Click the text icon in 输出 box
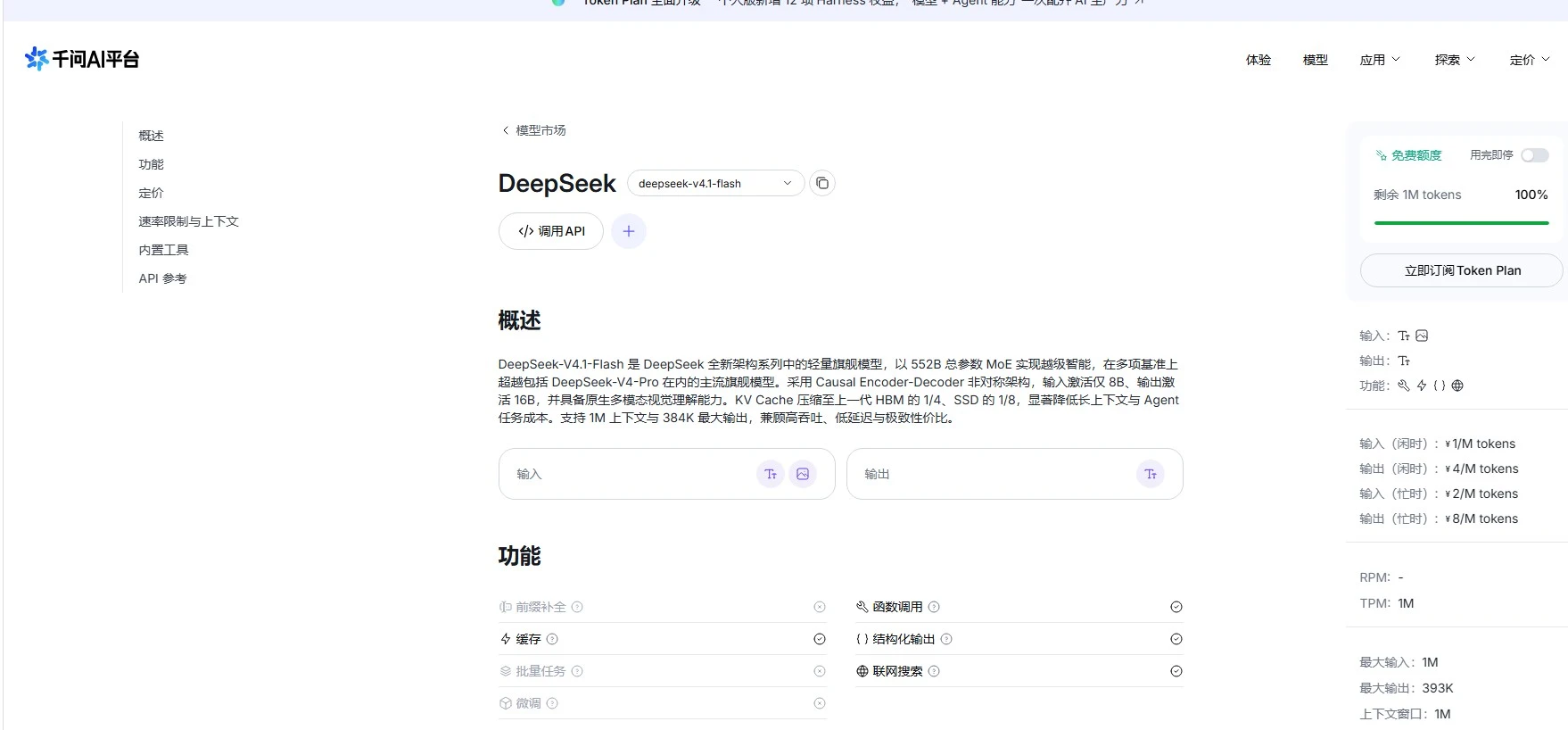The height and width of the screenshot is (730, 1568). click(x=1151, y=474)
